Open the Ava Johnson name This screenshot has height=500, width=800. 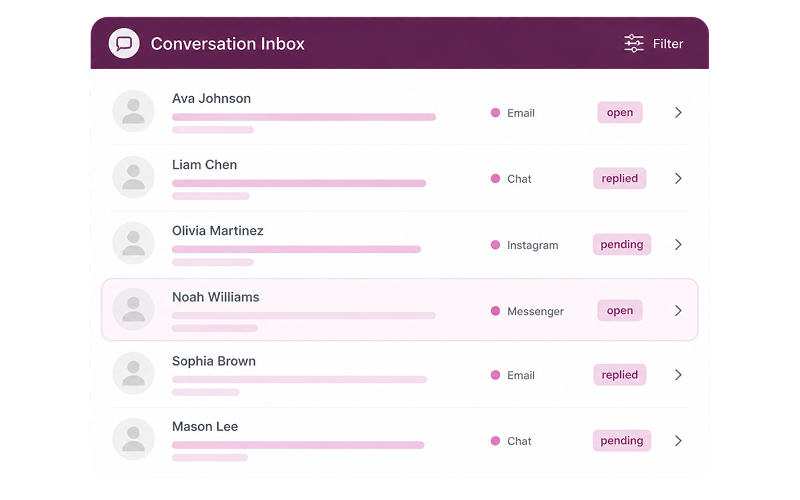pos(211,98)
